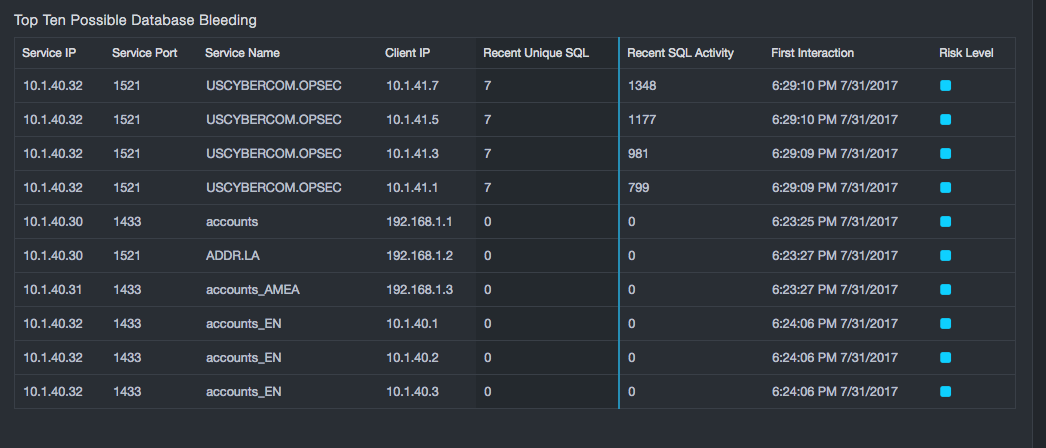Click risk level square for client 10.1.41.3
This screenshot has width=1046, height=448.
945,154
